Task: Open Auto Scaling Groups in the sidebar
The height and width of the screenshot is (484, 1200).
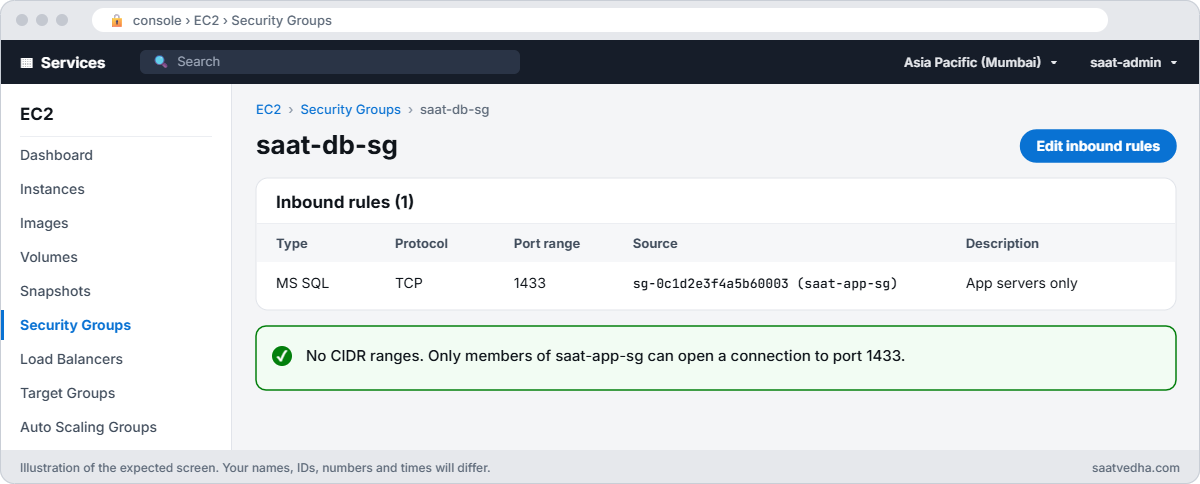Action: click(88, 427)
